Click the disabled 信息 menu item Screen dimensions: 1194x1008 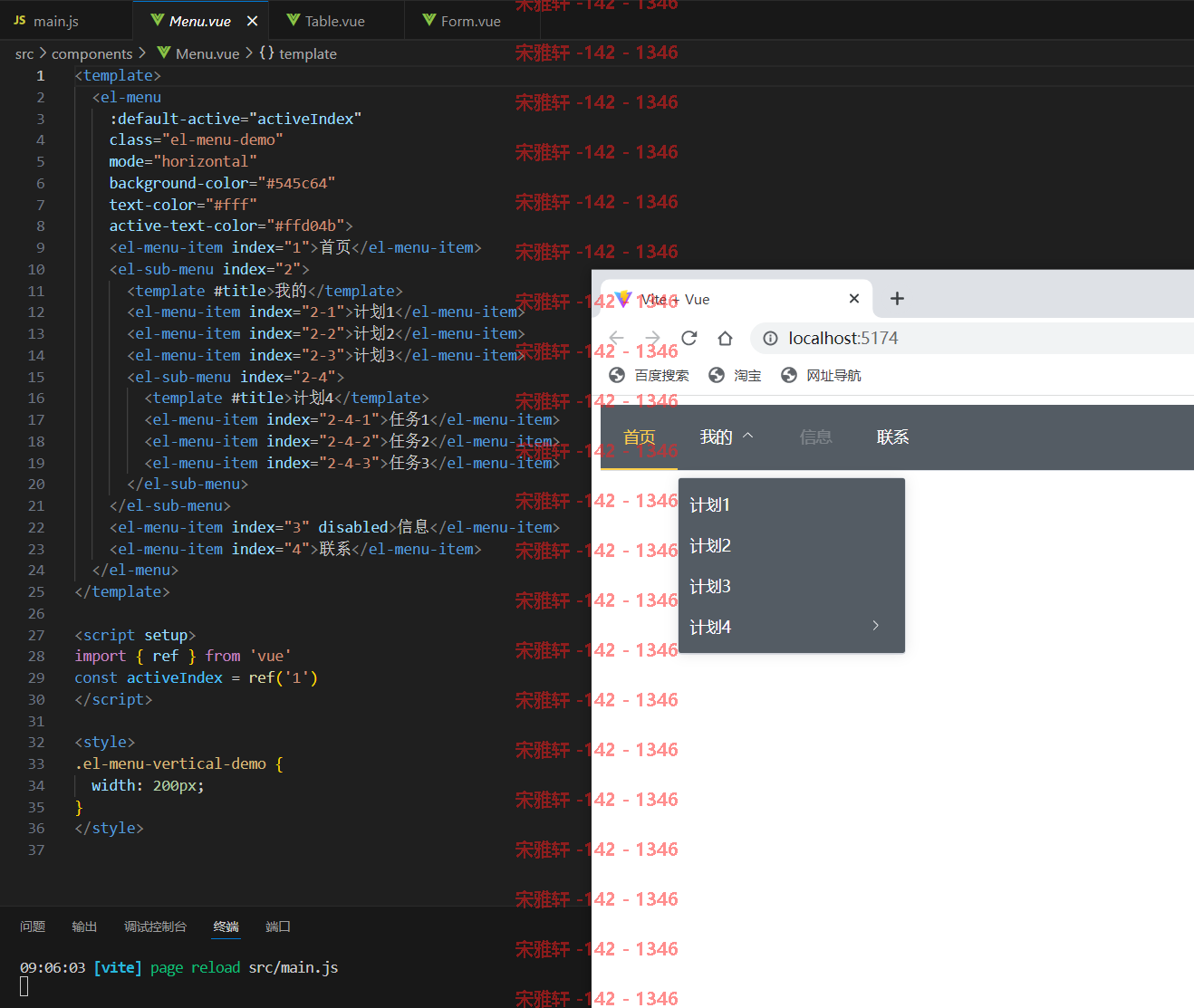pos(815,437)
